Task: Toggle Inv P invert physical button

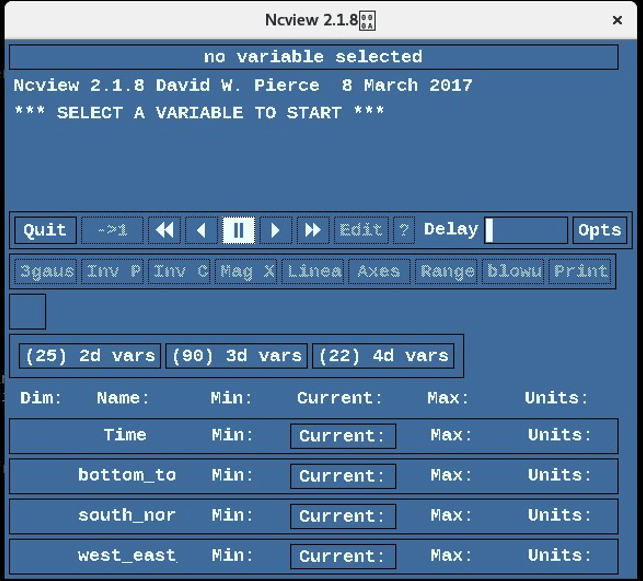Action: pos(112,271)
